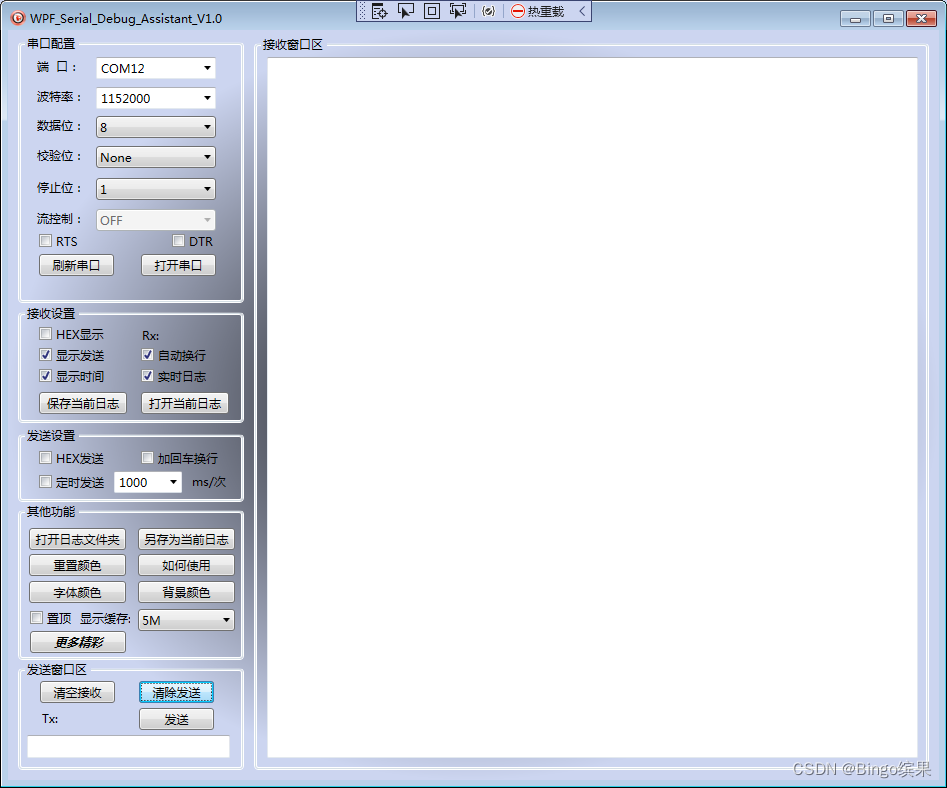The width and height of the screenshot is (947, 788).
Task: Enable the RTS checkbox
Action: pyautogui.click(x=46, y=241)
